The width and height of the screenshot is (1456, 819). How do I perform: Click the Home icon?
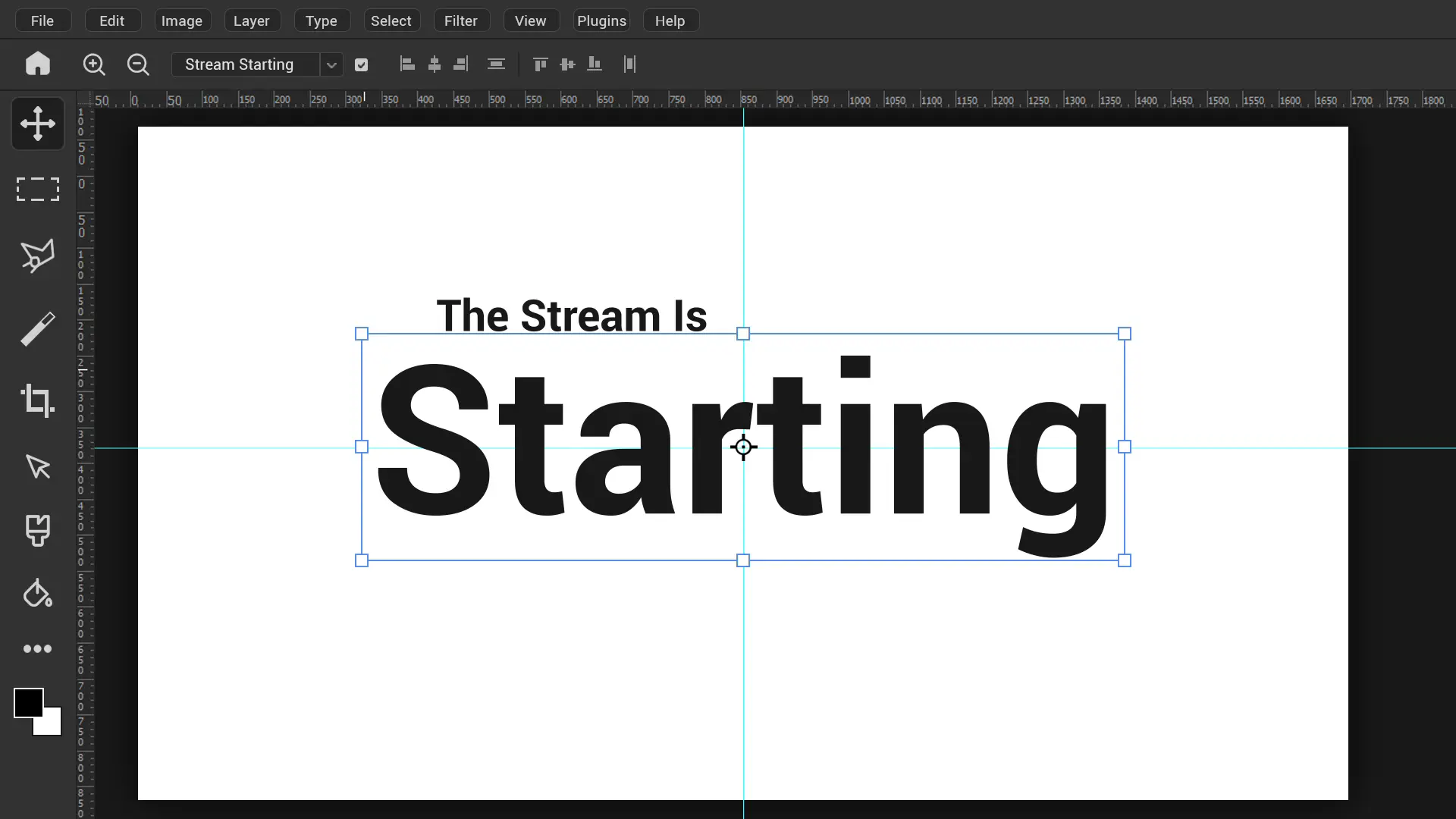coord(37,64)
